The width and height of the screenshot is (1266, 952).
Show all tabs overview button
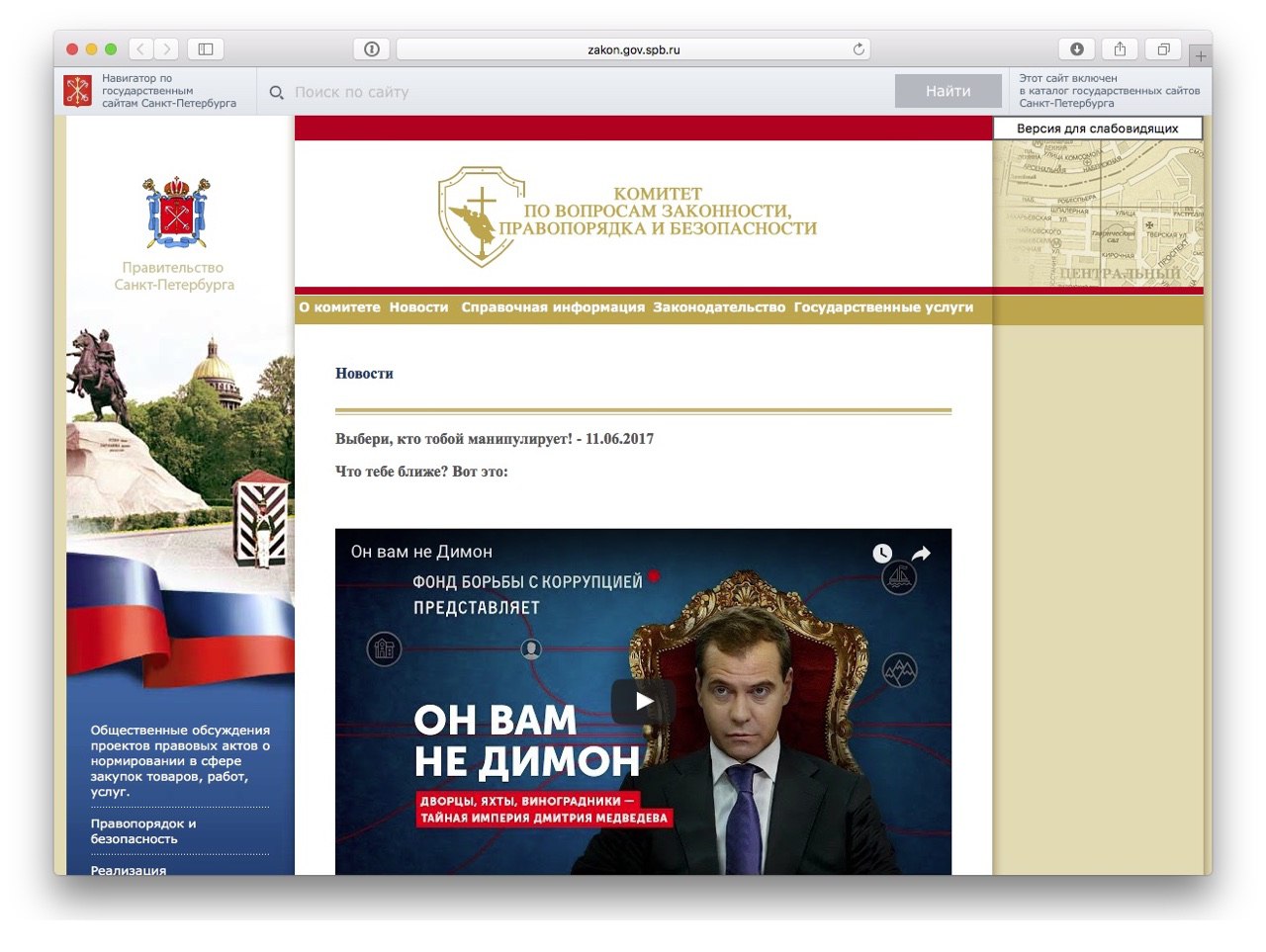tap(1164, 48)
